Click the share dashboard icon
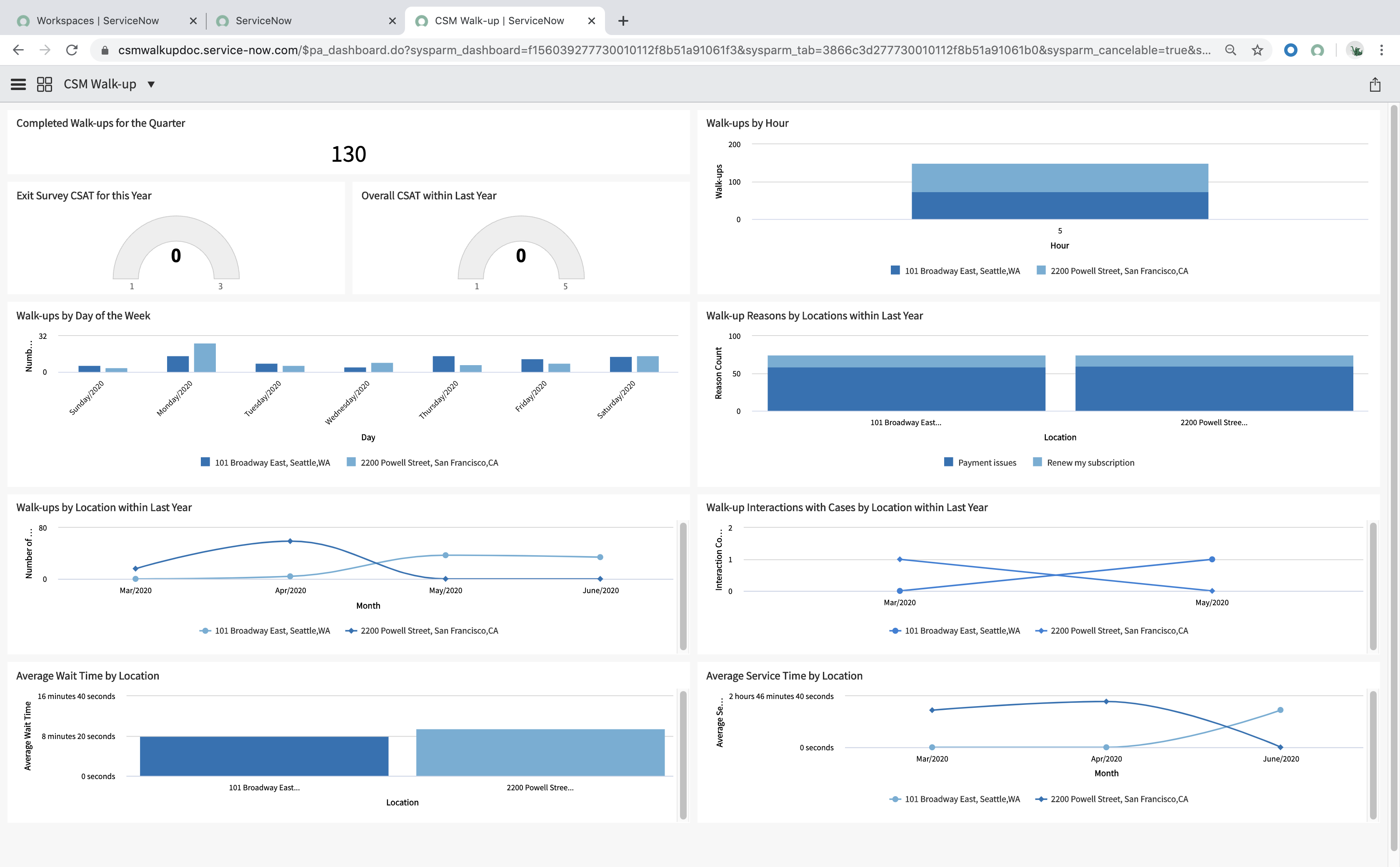The height and width of the screenshot is (867, 1400). point(1375,84)
